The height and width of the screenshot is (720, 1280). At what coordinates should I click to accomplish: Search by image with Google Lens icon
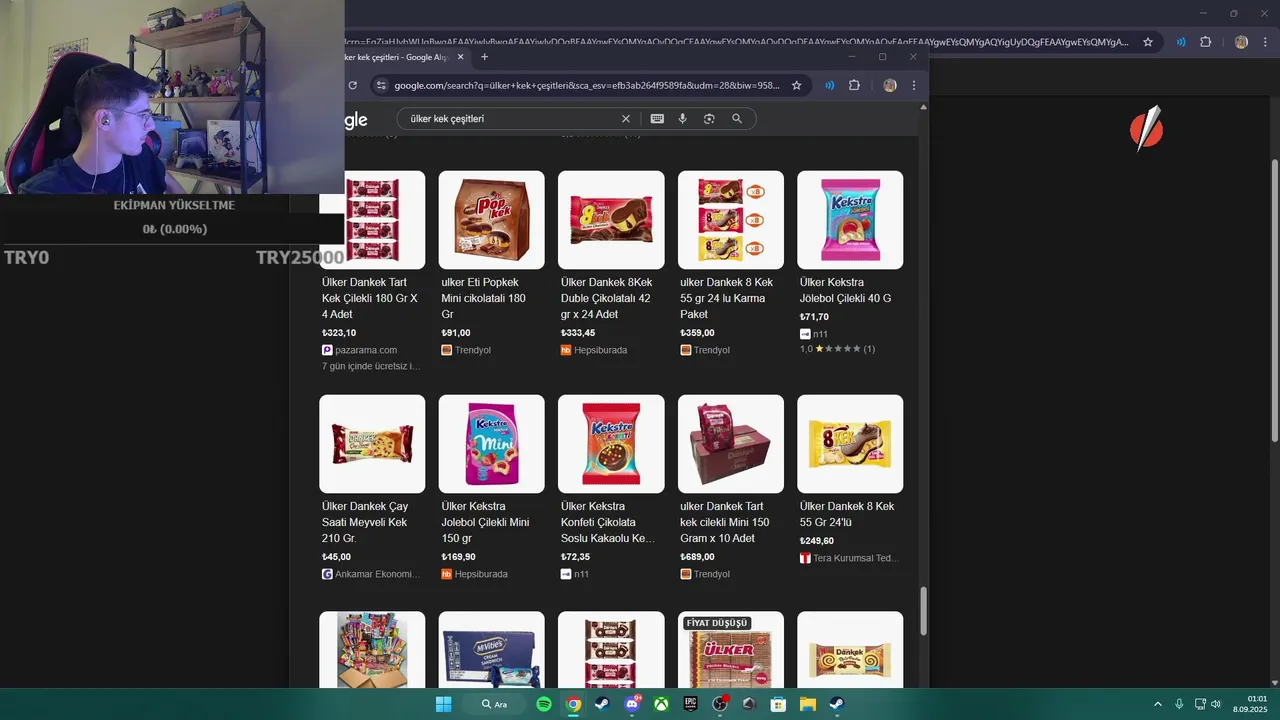point(709,118)
